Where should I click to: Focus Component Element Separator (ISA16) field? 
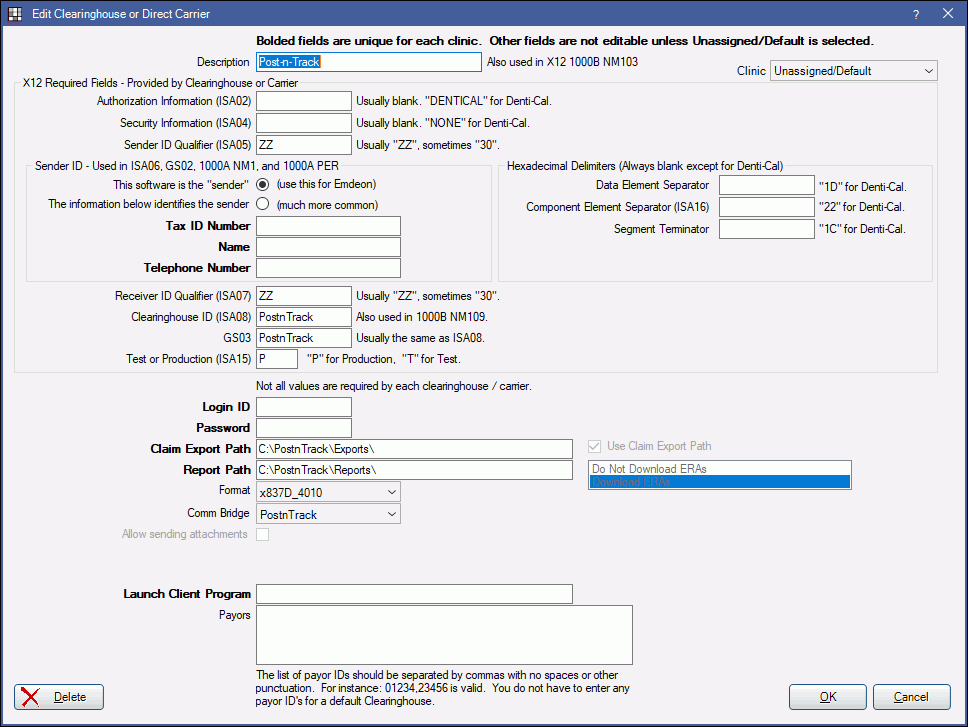(x=767, y=207)
